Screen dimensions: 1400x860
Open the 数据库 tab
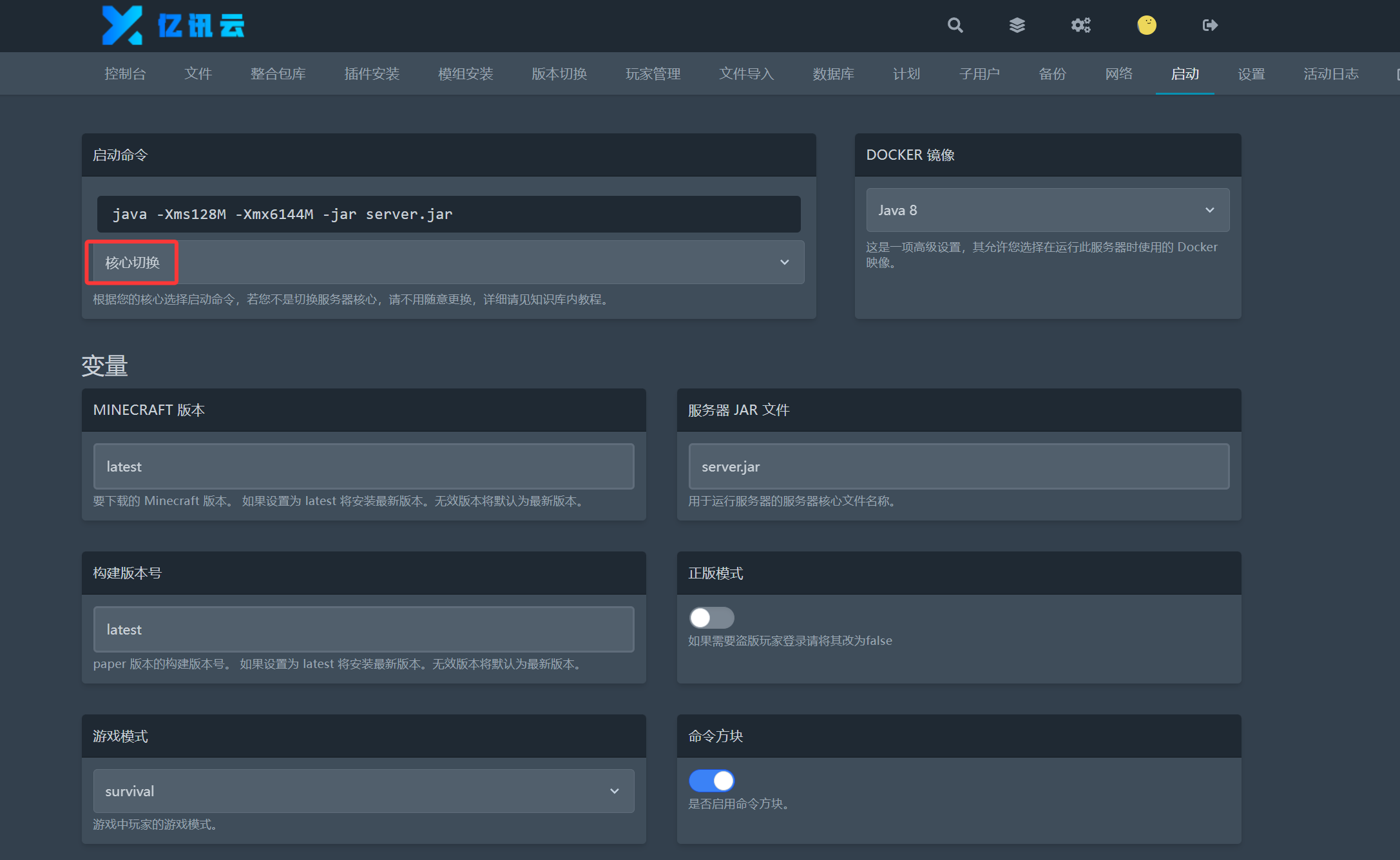[833, 74]
